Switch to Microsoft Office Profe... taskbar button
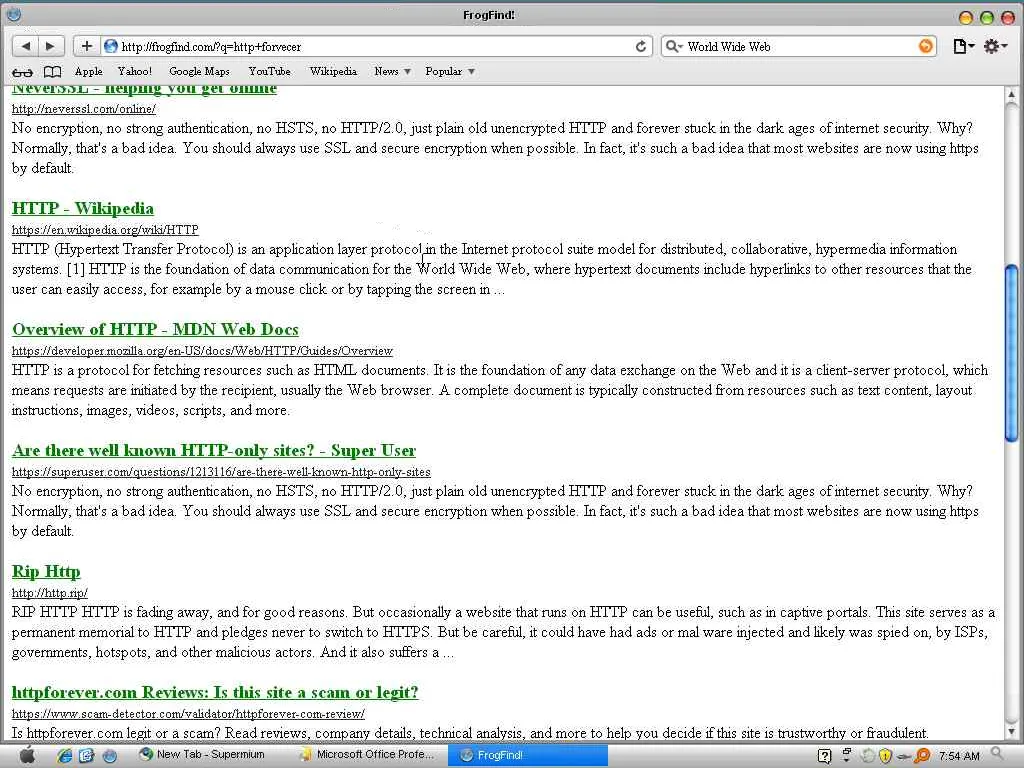 pos(367,755)
